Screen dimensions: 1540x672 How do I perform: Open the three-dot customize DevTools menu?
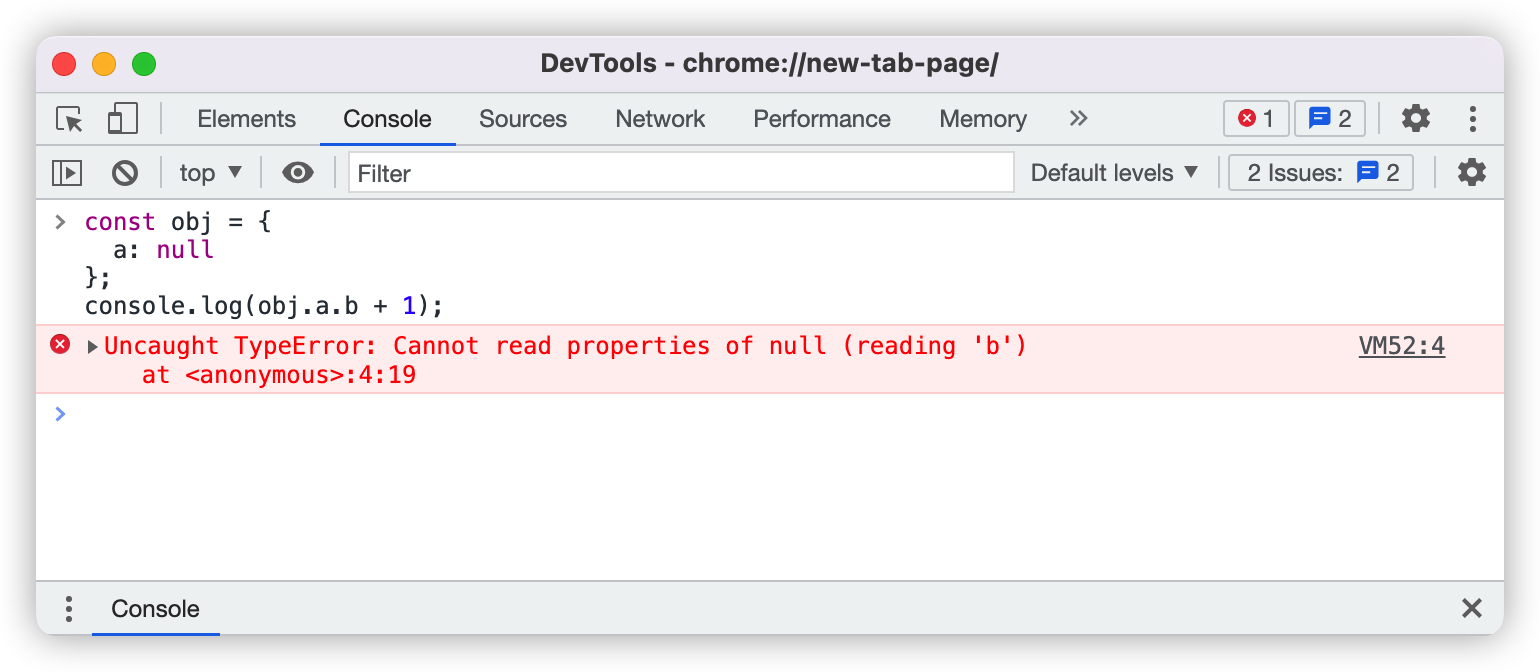click(1472, 119)
